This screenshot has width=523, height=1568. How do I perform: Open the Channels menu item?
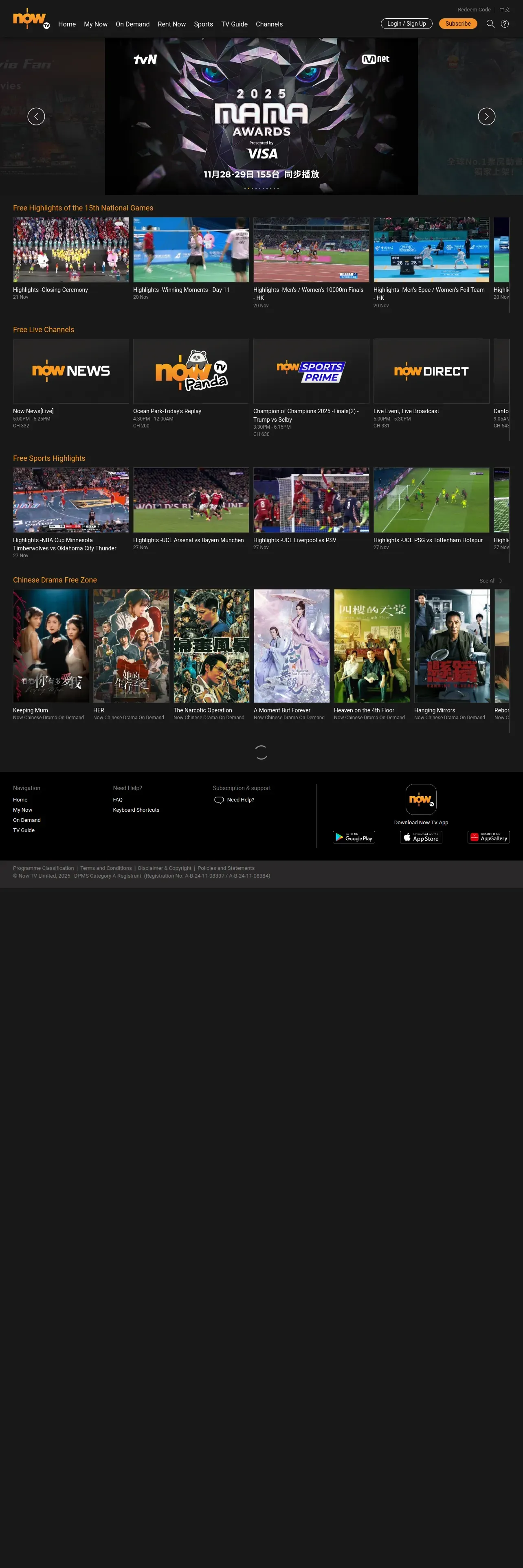[269, 24]
